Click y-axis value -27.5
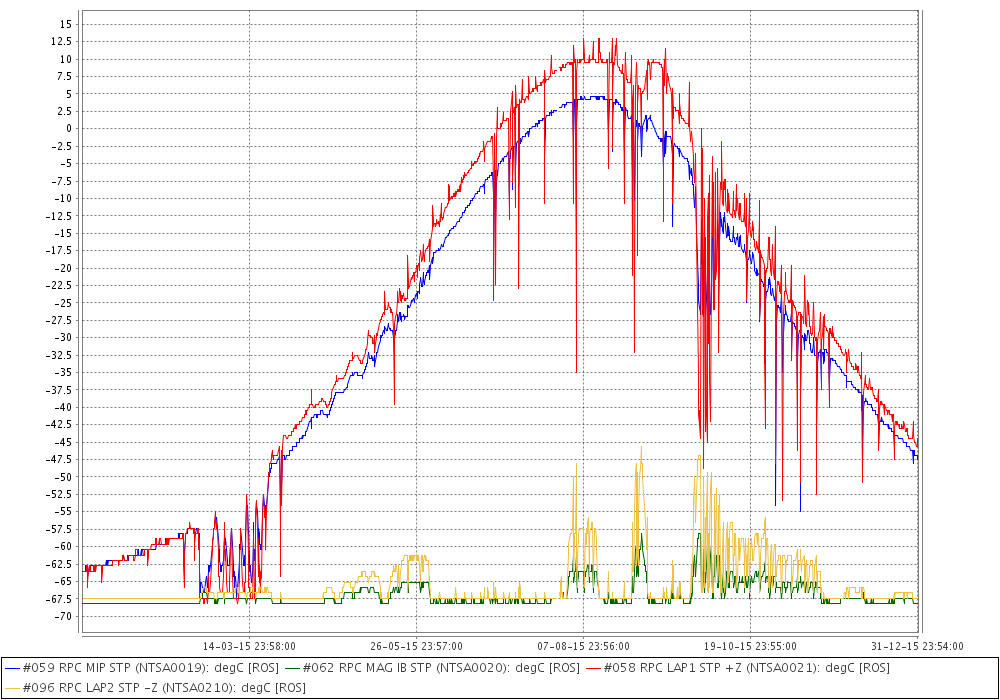The height and width of the screenshot is (700, 1000). (59, 321)
